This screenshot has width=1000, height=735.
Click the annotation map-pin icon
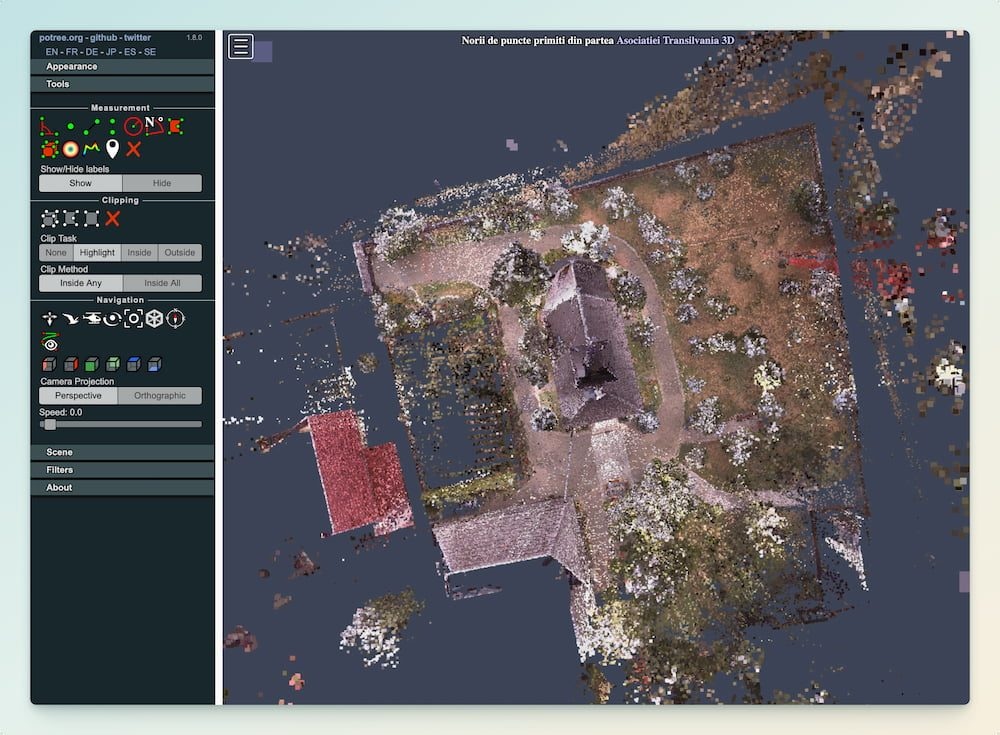[112, 149]
